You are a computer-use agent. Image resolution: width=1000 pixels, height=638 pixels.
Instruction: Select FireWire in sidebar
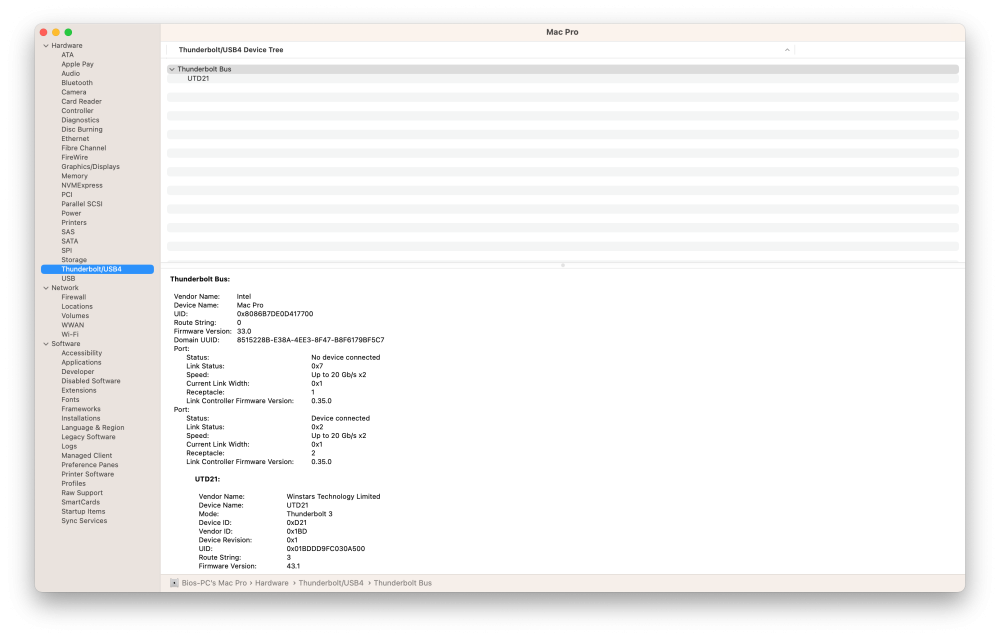tap(75, 158)
